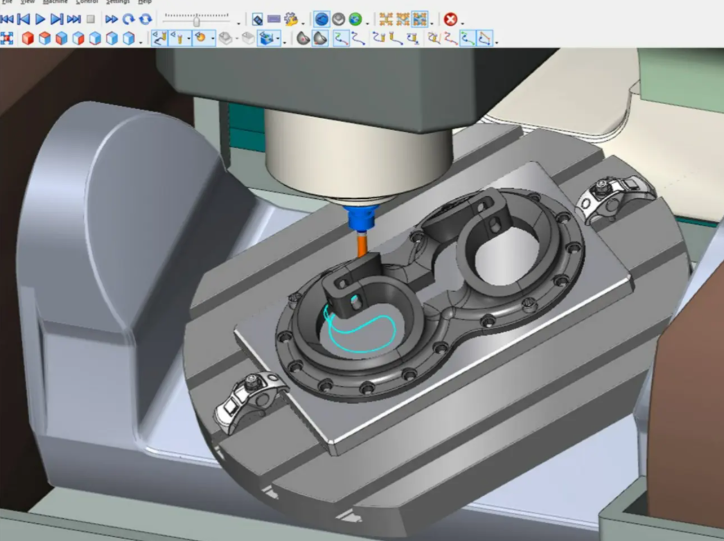Rewind simulation to the start
The width and height of the screenshot is (724, 541).
(x=7, y=19)
